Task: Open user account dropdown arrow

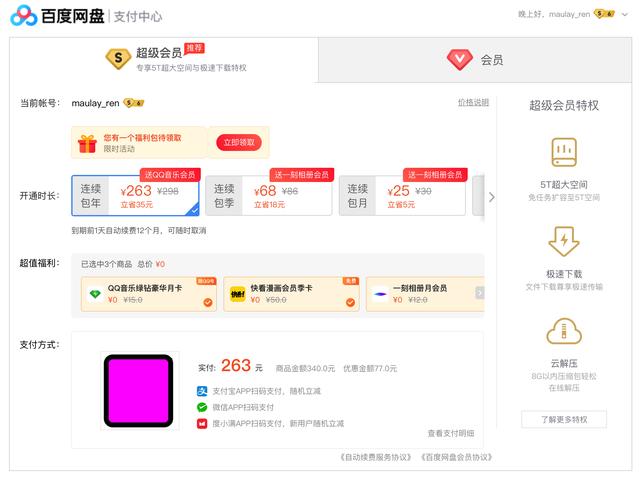Action: pyautogui.click(x=624, y=15)
